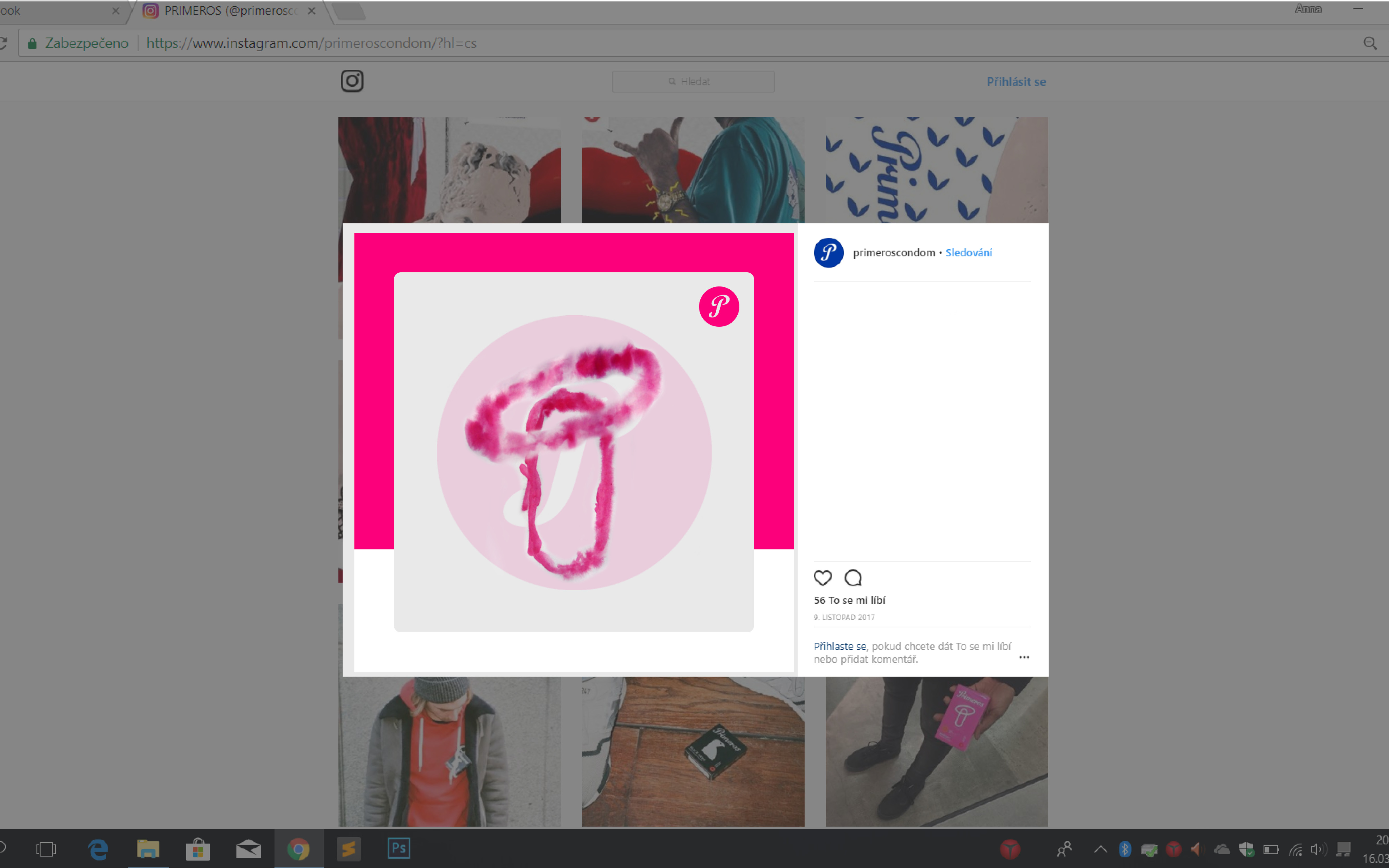Screen dimensions: 1389x868
Task: Click the primeroscondom profile avatar
Action: tap(828, 253)
